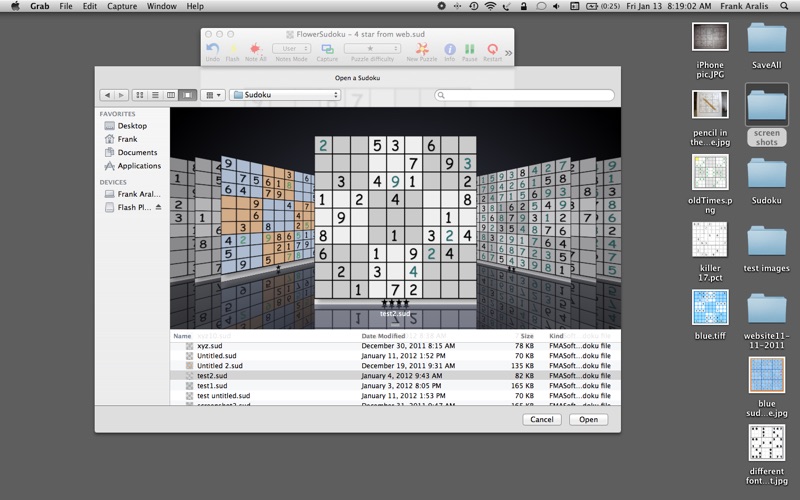Viewport: 800px width, 500px height.
Task: Switch to list view in file dialog
Action: click(155, 95)
